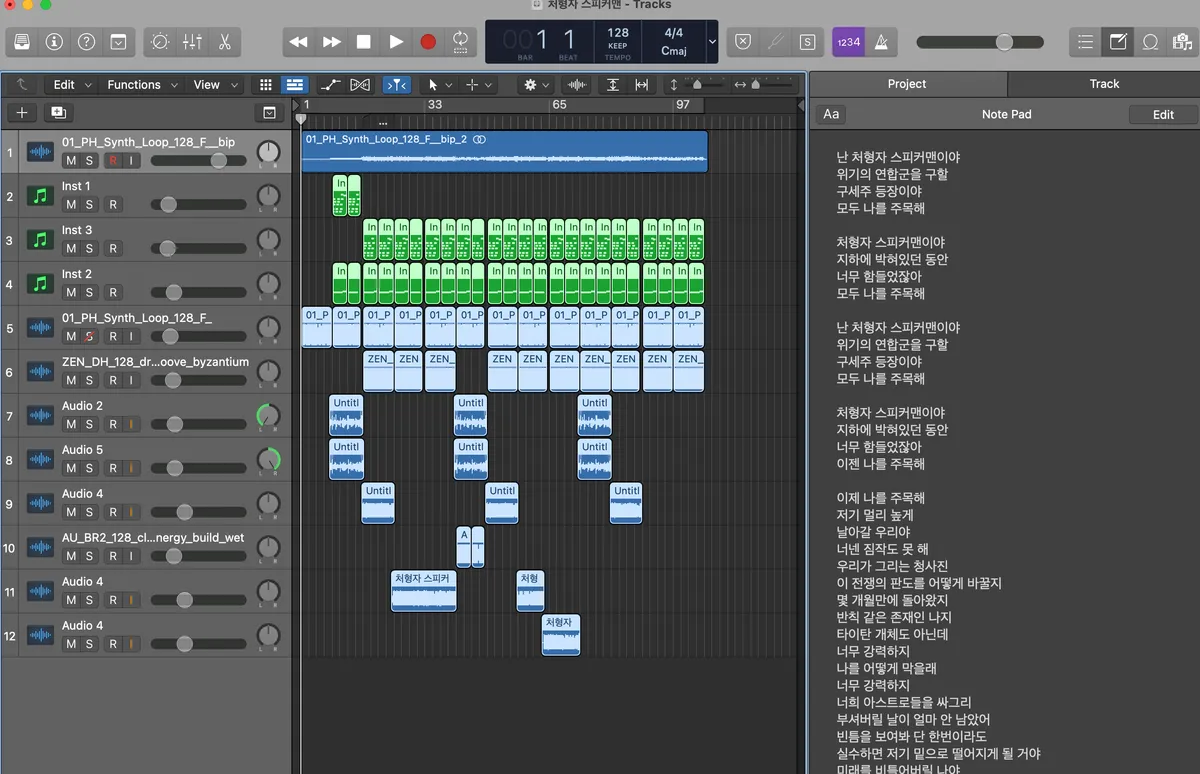Image resolution: width=1200 pixels, height=774 pixels.
Task: Select the ZEN_DH_128 track header
Action: coord(146,371)
